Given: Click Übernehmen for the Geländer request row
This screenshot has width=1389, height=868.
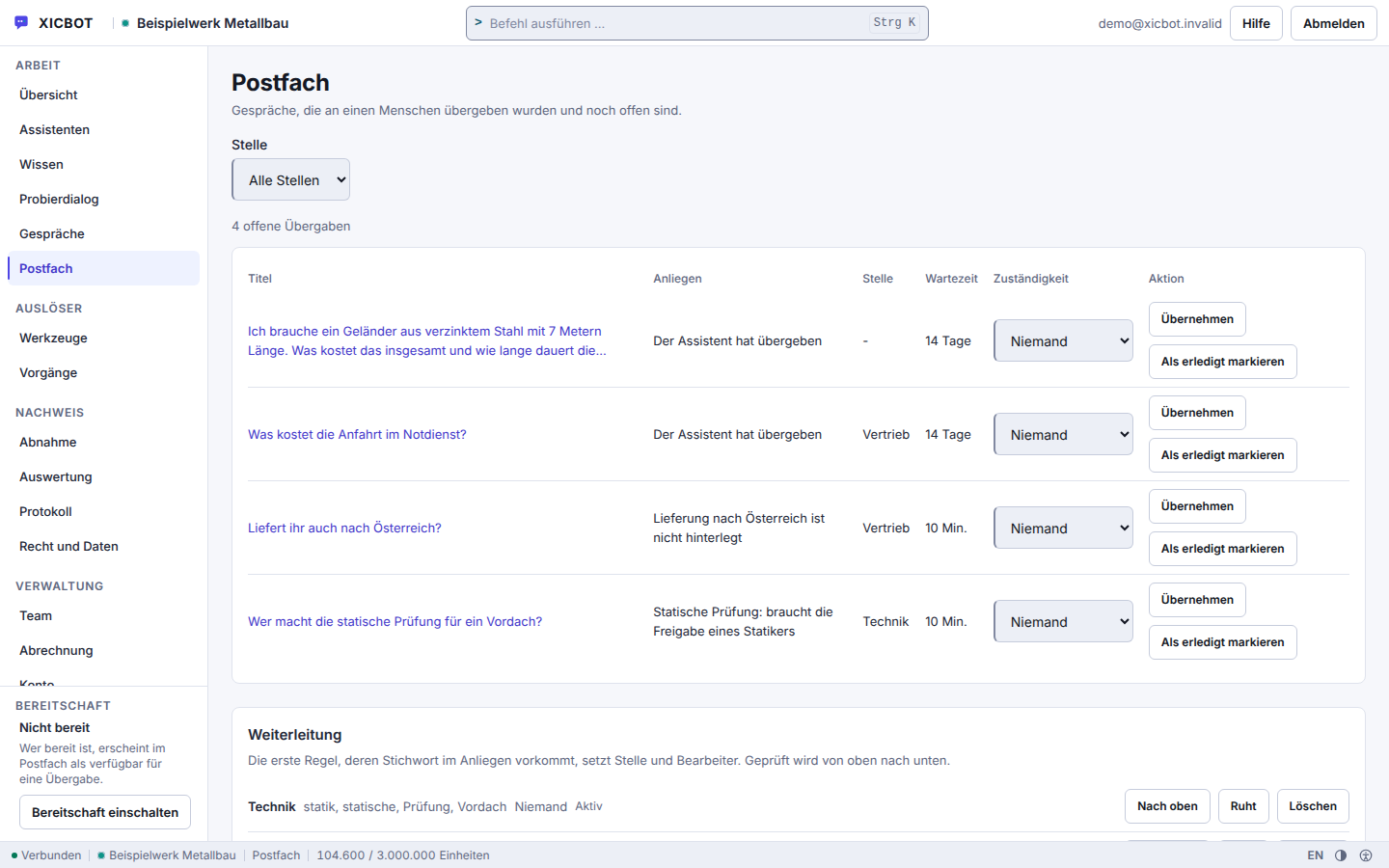Looking at the screenshot, I should click(1197, 319).
